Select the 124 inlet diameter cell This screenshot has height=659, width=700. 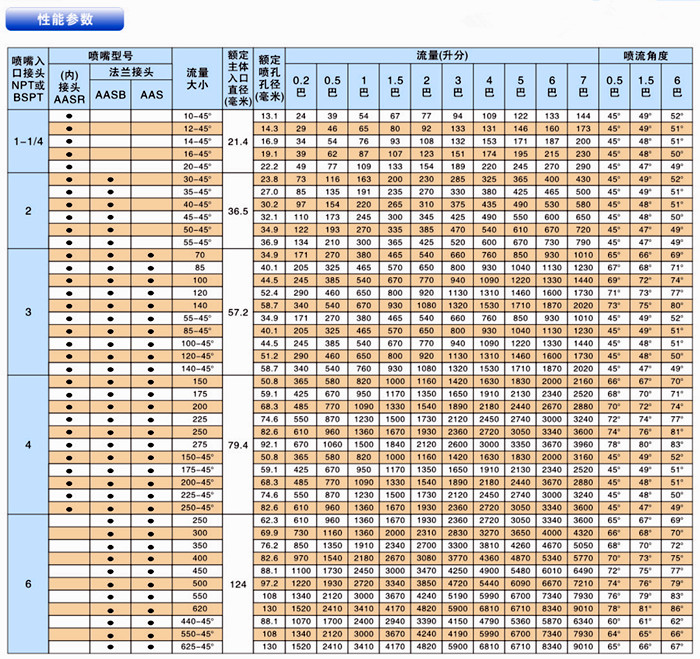click(238, 583)
